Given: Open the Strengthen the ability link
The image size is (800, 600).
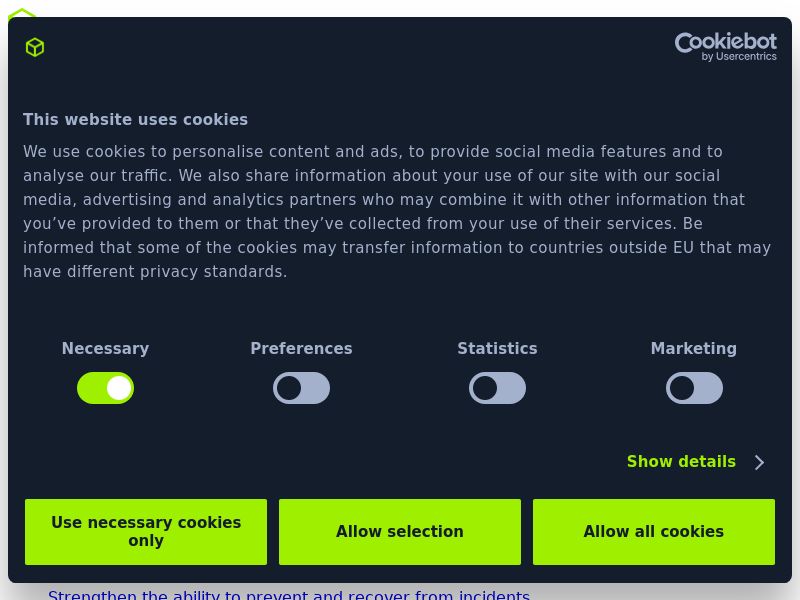Looking at the screenshot, I should tap(289, 595).
